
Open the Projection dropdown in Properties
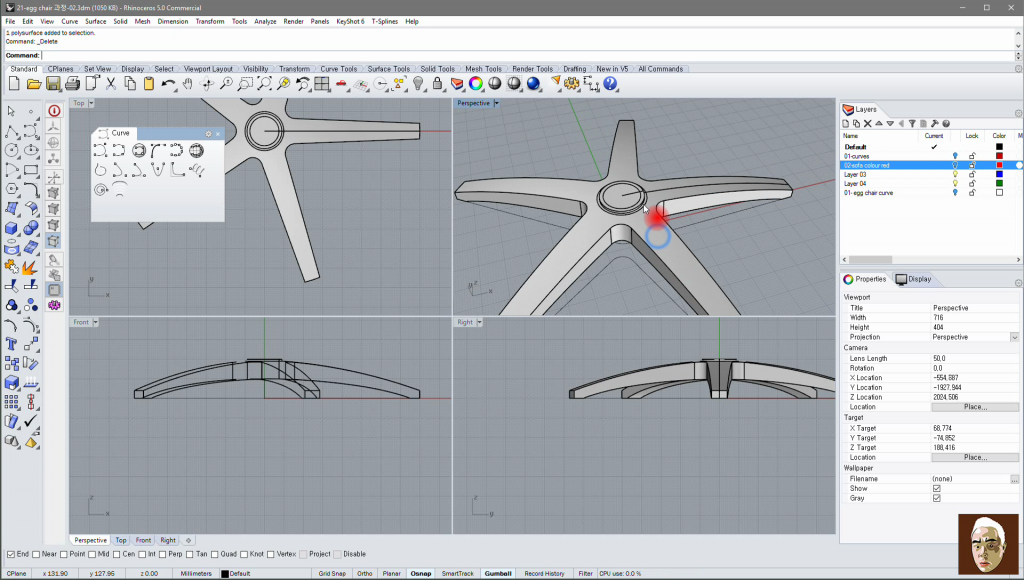click(x=1014, y=337)
